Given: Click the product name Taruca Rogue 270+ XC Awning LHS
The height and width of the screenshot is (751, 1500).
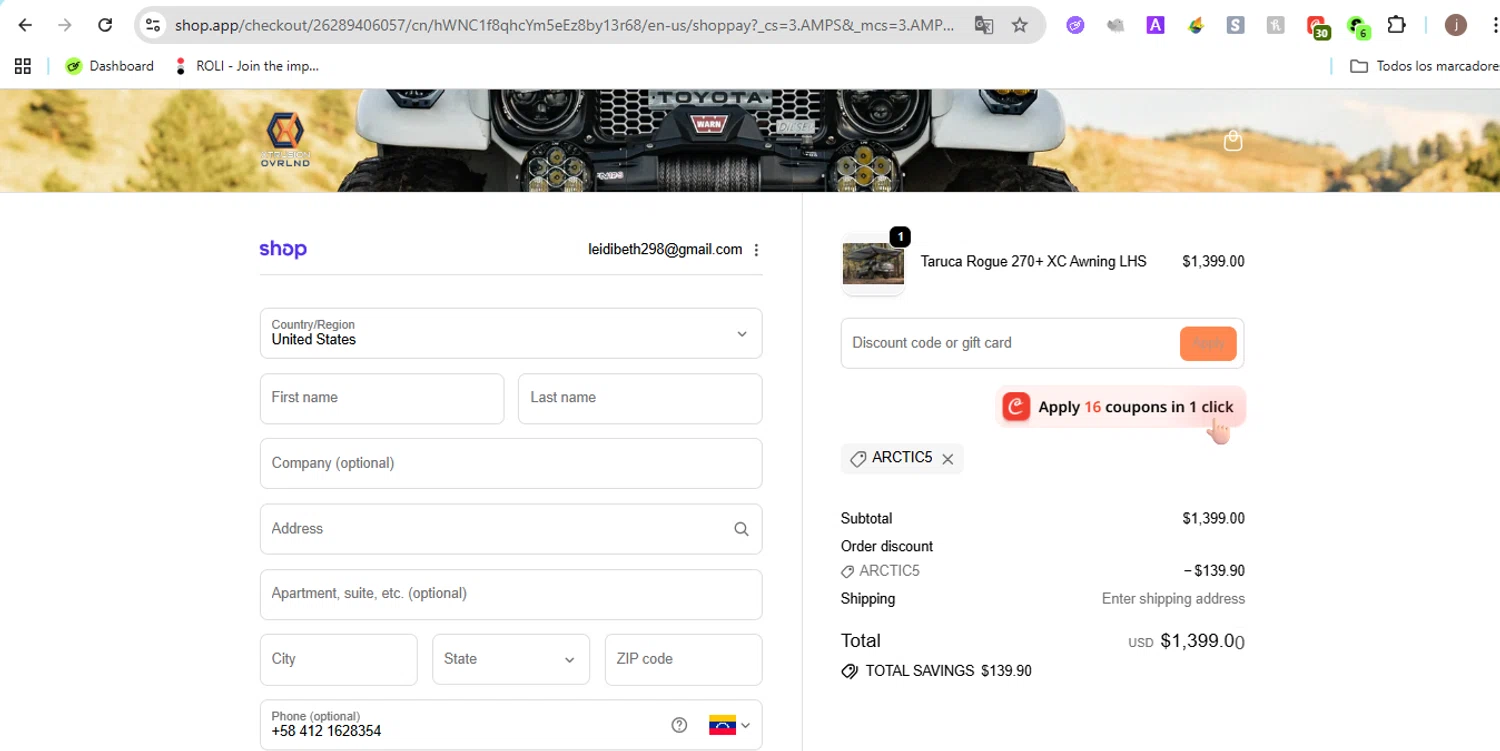Looking at the screenshot, I should point(1033,261).
